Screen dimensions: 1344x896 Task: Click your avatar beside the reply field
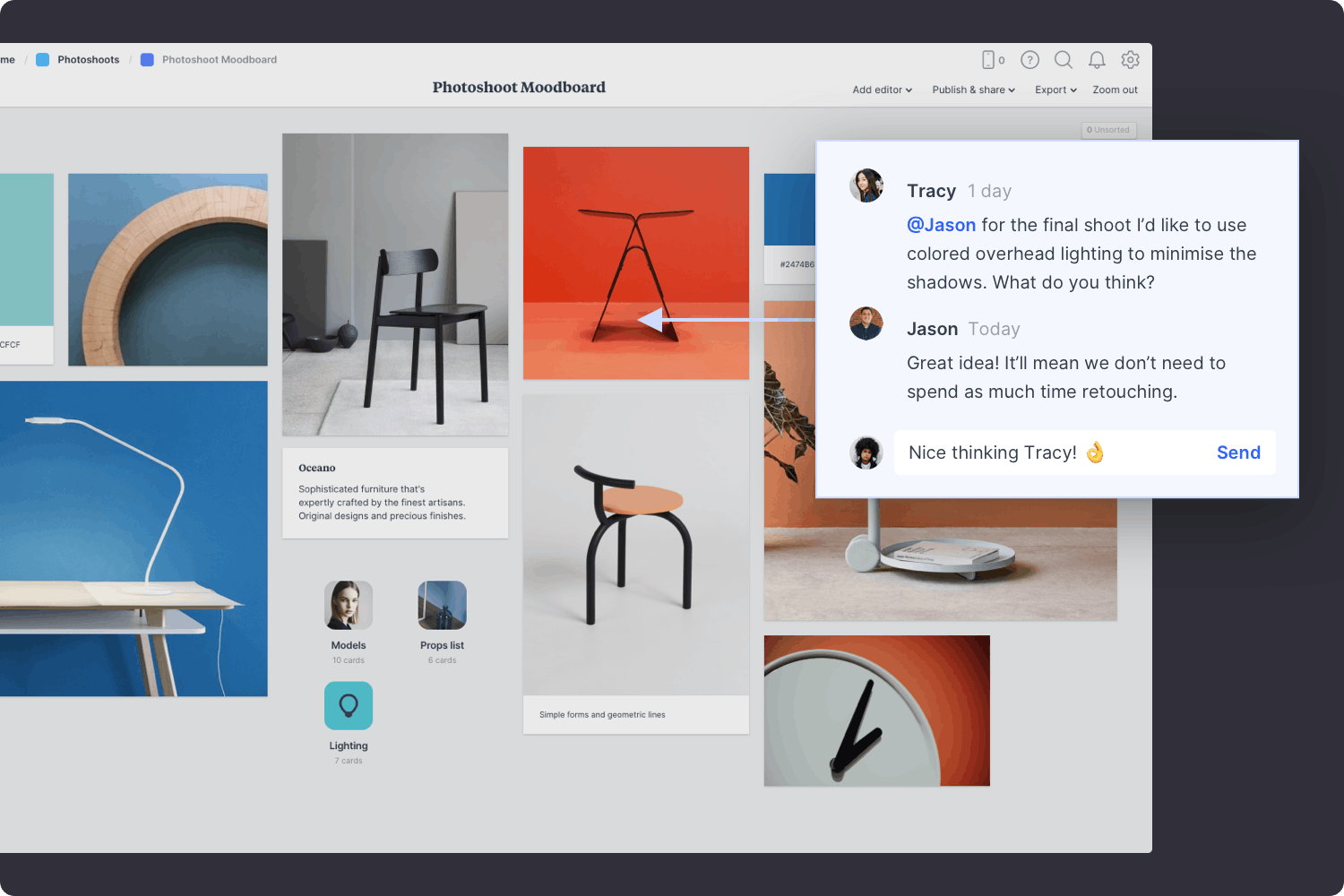point(866,452)
